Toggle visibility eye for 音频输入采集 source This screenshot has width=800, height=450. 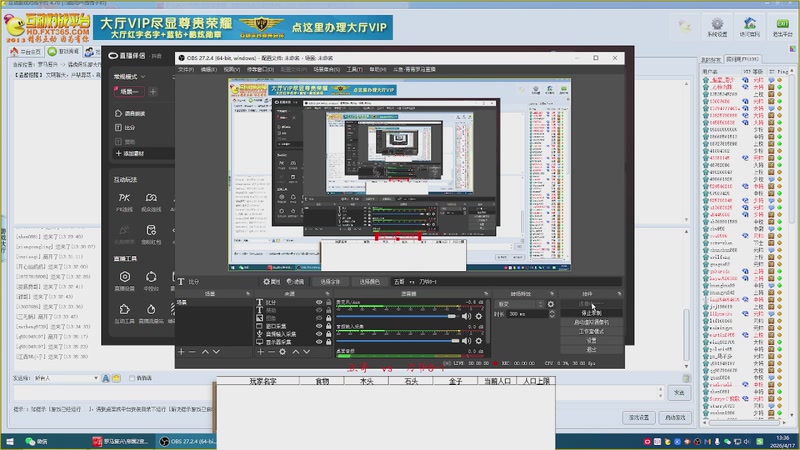coord(319,334)
